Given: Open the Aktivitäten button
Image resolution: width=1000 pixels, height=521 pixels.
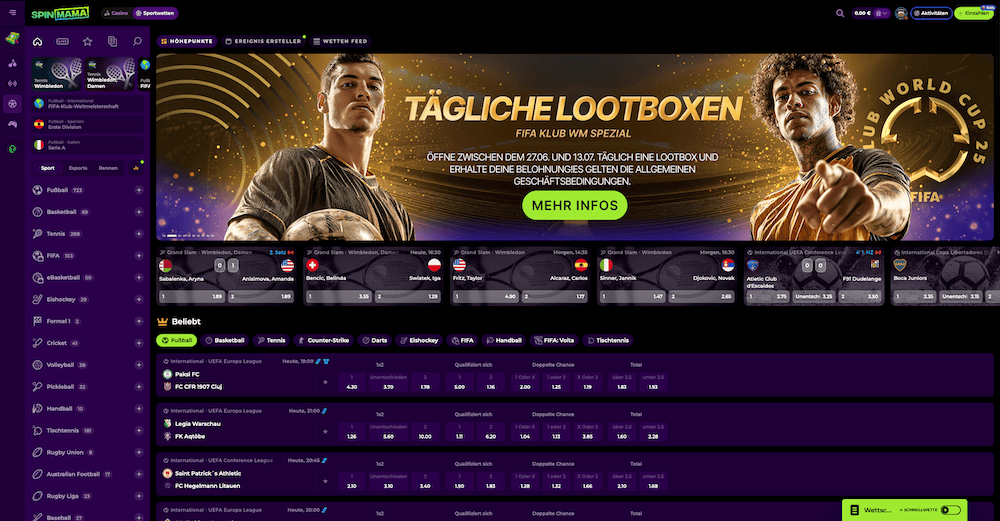Looking at the screenshot, I should 931,13.
